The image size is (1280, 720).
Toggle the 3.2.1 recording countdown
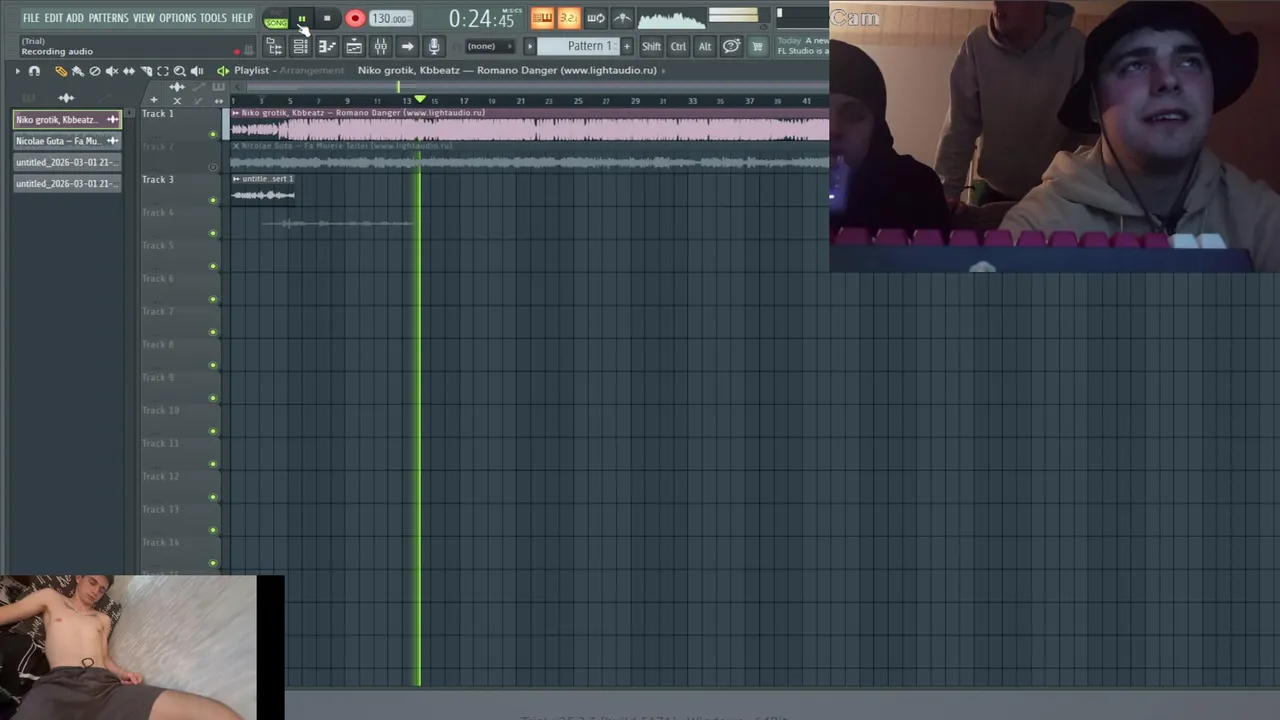(x=568, y=18)
